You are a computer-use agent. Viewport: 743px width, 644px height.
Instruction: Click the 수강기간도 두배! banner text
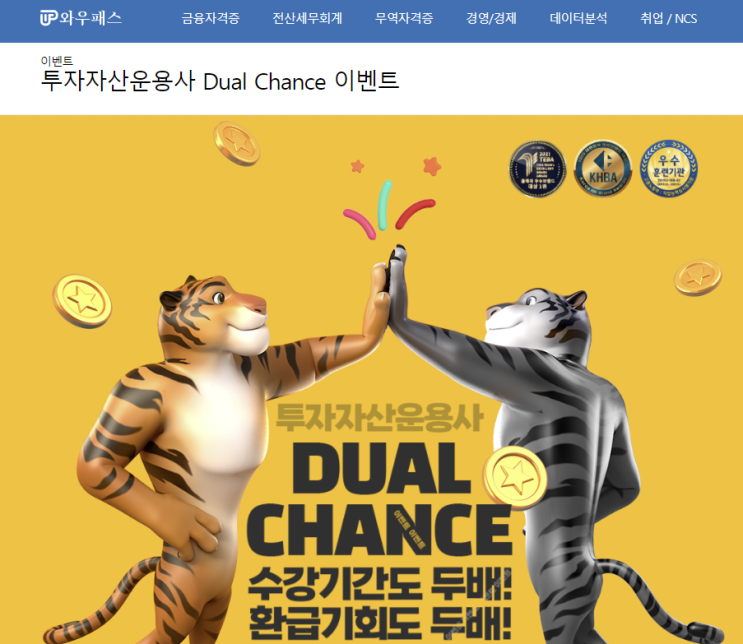pyautogui.click(x=380, y=583)
